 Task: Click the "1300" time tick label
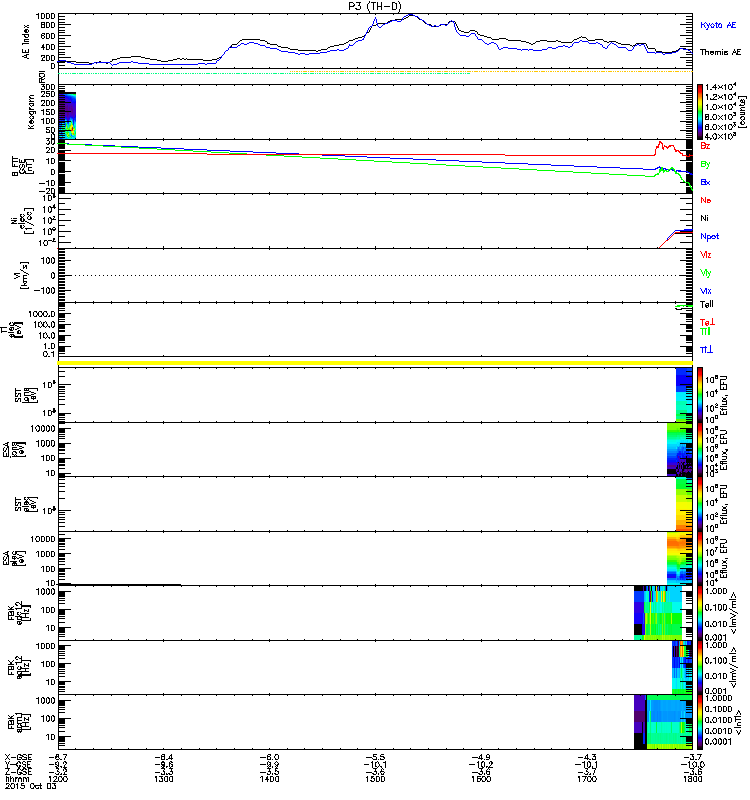pos(163,779)
